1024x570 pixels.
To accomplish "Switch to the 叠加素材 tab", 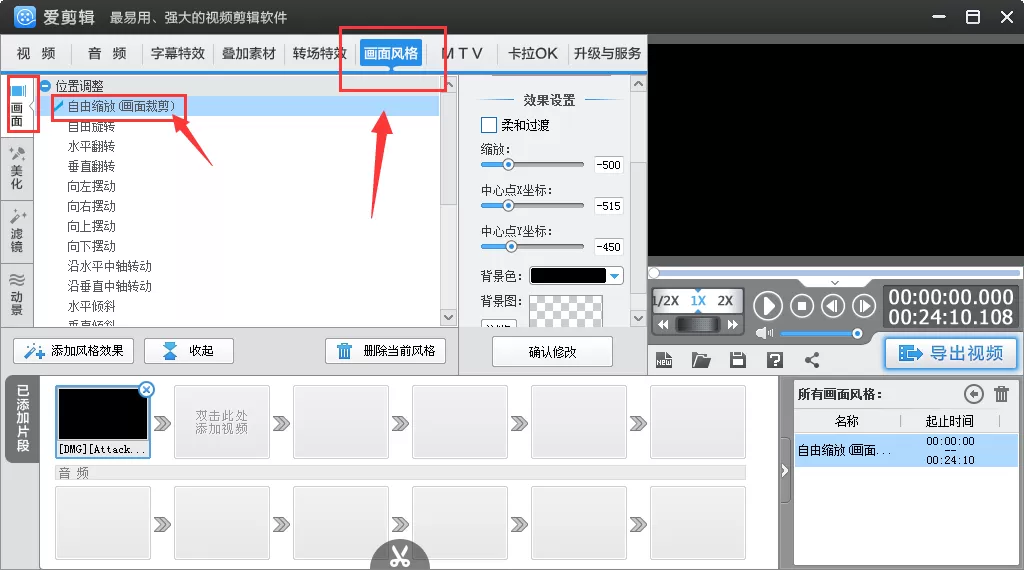I will (249, 53).
